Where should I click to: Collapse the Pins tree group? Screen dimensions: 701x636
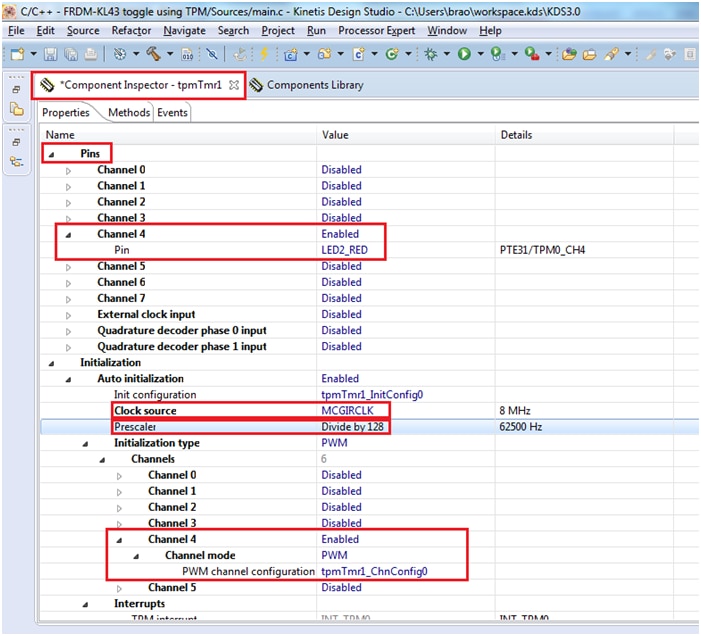click(x=51, y=155)
